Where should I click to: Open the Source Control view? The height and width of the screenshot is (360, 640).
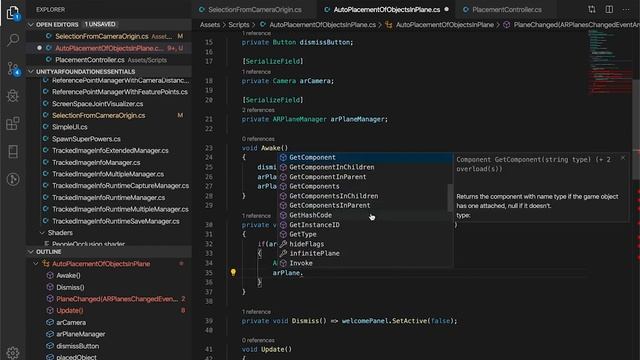point(13,68)
